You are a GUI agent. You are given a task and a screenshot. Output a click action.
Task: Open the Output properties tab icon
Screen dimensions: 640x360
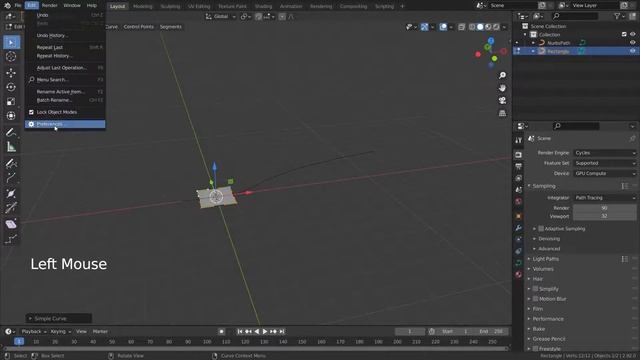518,167
